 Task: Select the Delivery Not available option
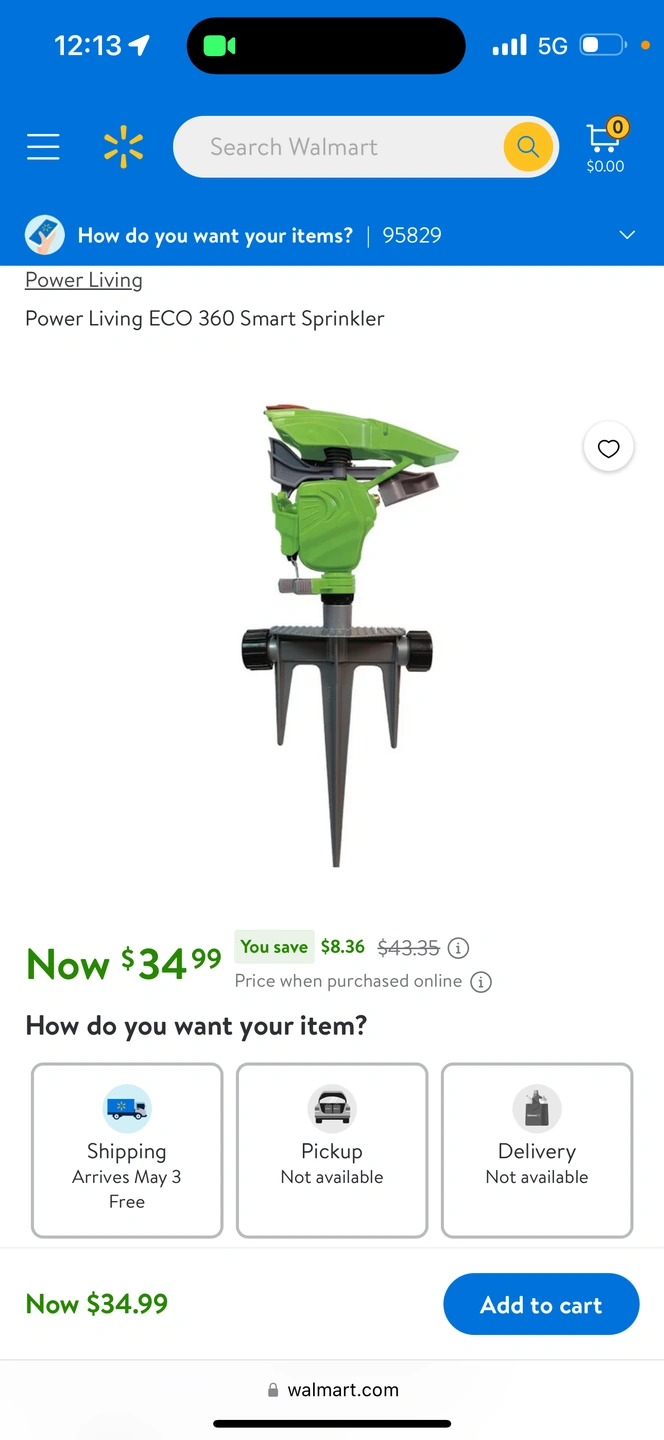pos(537,1151)
